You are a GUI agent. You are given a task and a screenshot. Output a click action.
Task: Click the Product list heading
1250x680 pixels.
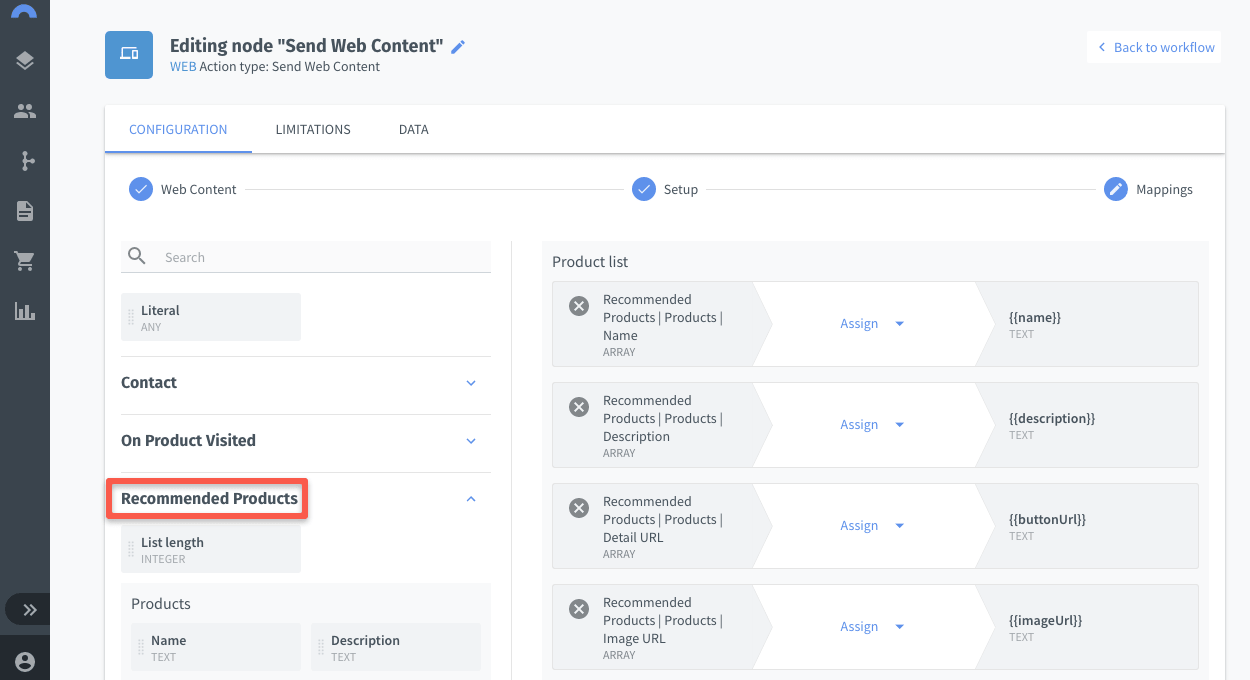(590, 262)
